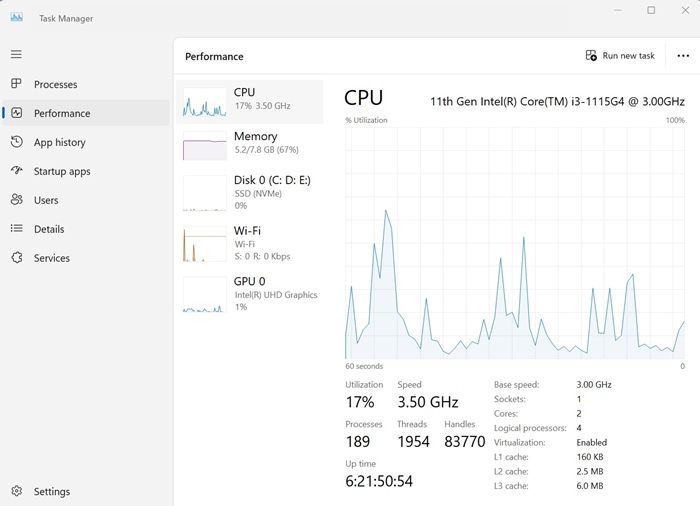Viewport: 700px width, 506px height.
Task: Click the Task Manager app icon
Action: coord(17,17)
